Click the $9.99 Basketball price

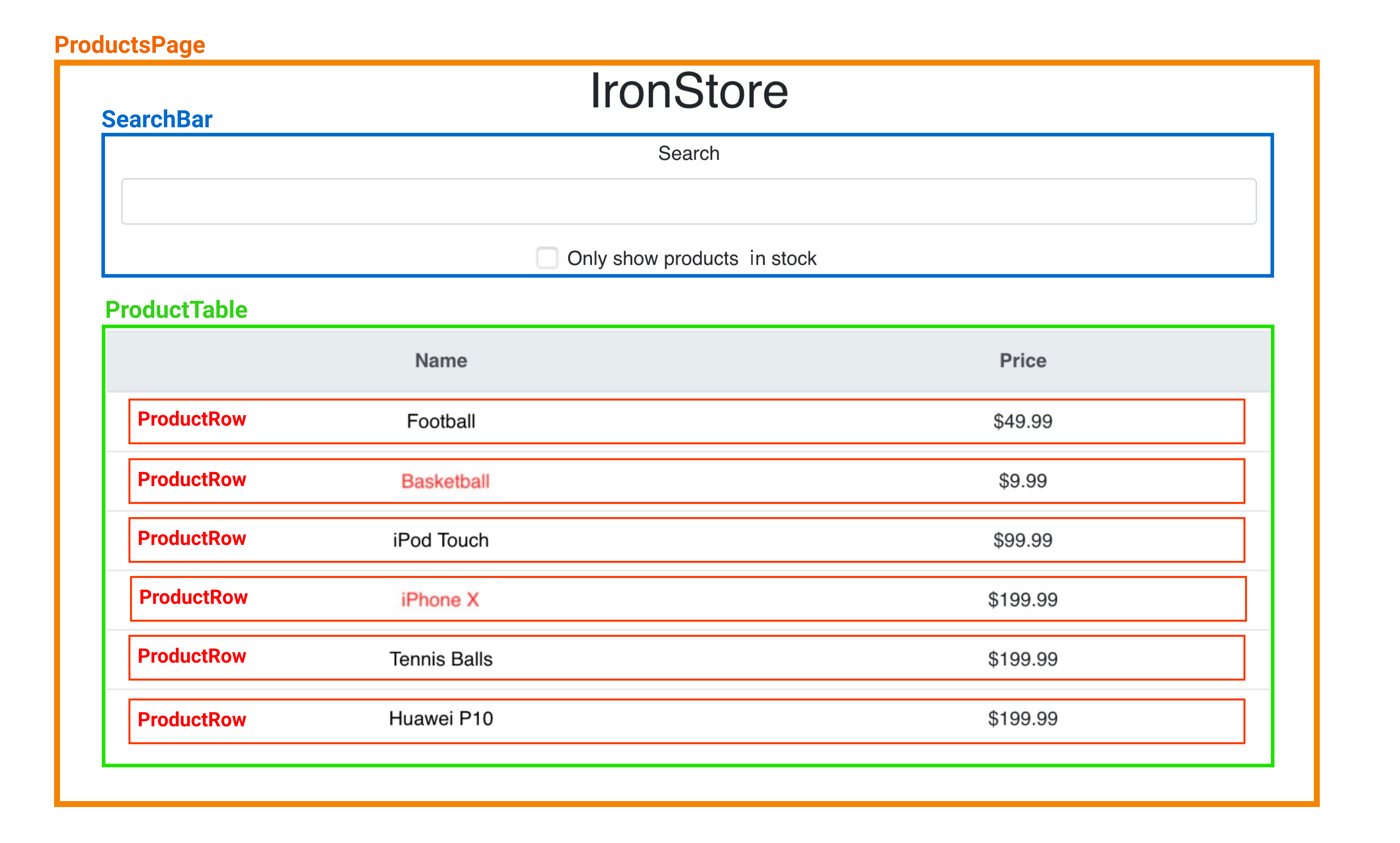pyautogui.click(x=1022, y=481)
